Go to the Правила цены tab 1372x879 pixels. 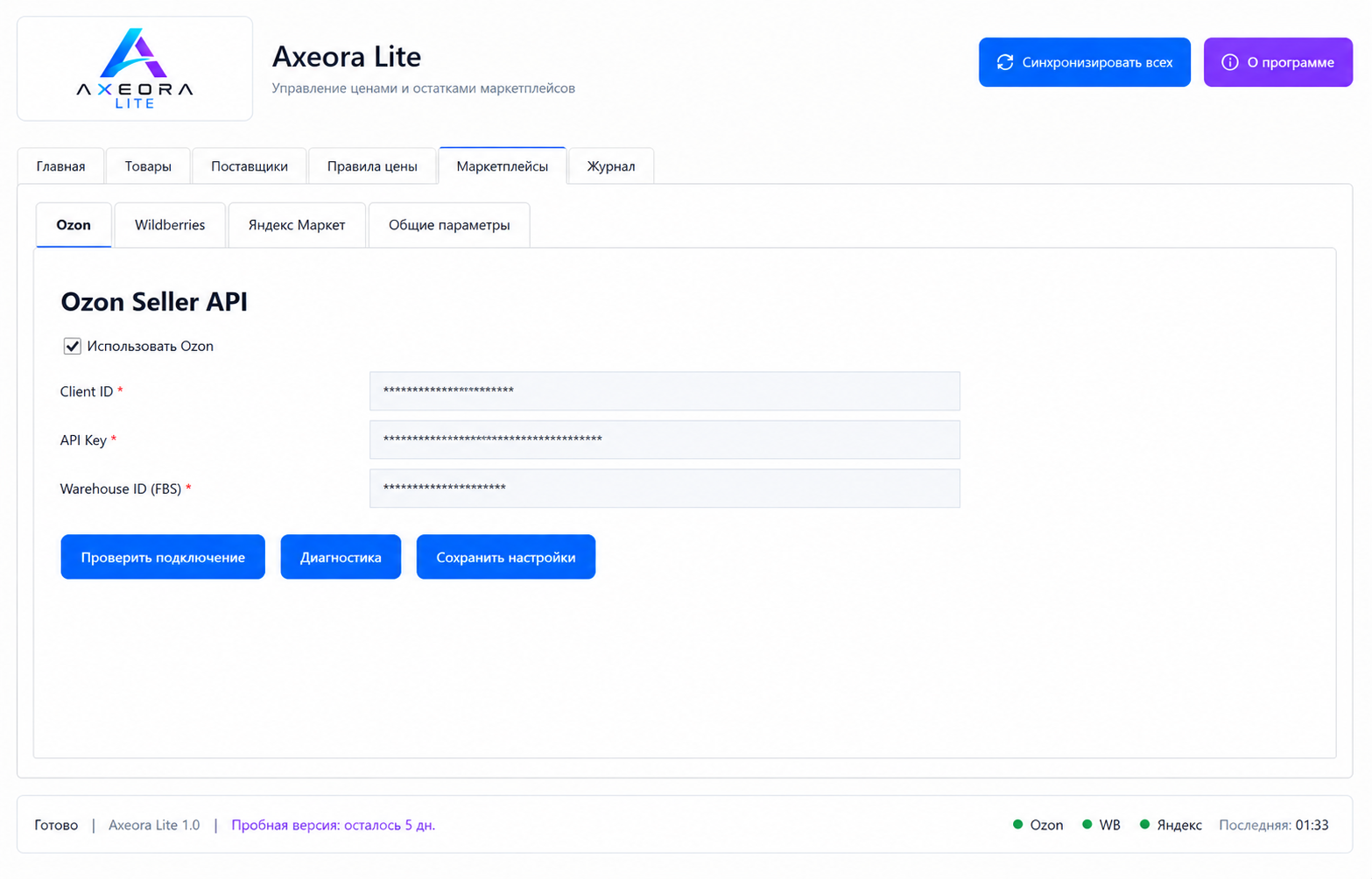click(372, 166)
